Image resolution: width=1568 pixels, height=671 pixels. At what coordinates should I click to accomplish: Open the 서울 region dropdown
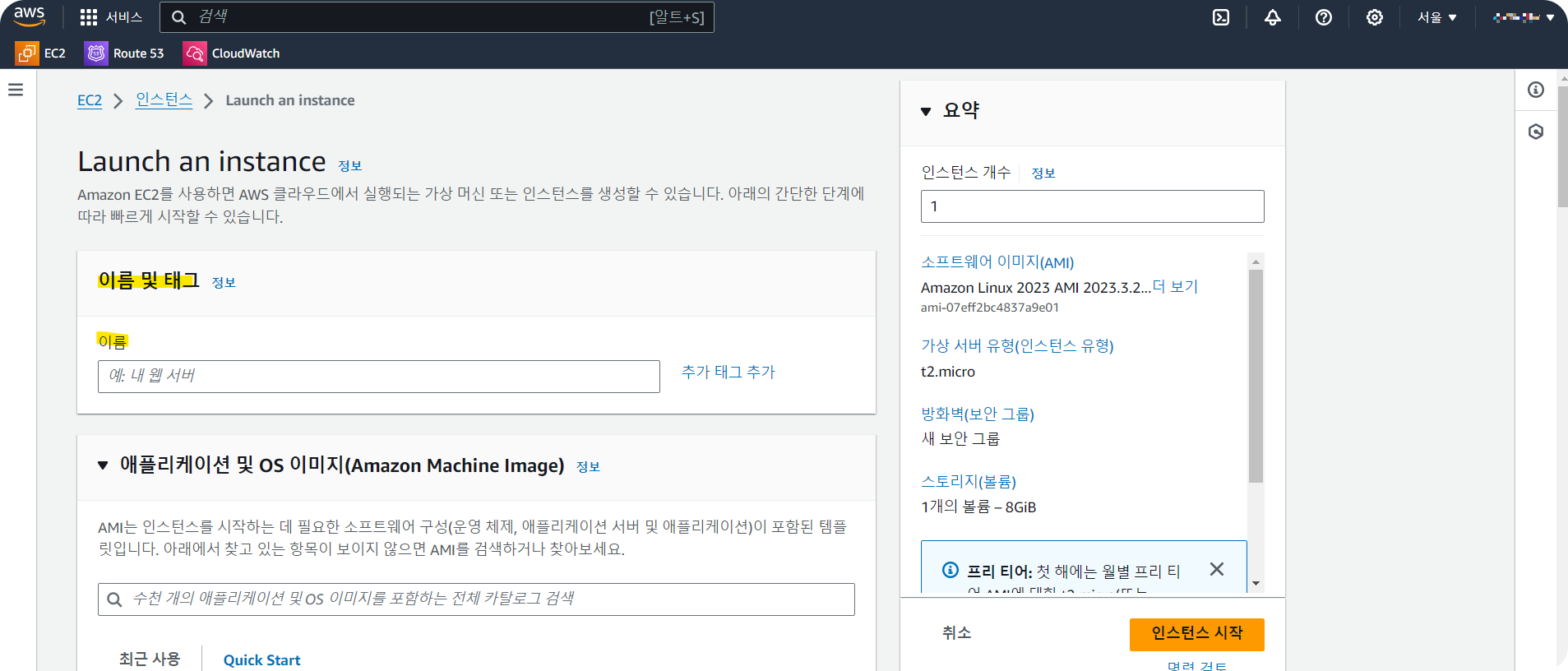pyautogui.click(x=1436, y=17)
